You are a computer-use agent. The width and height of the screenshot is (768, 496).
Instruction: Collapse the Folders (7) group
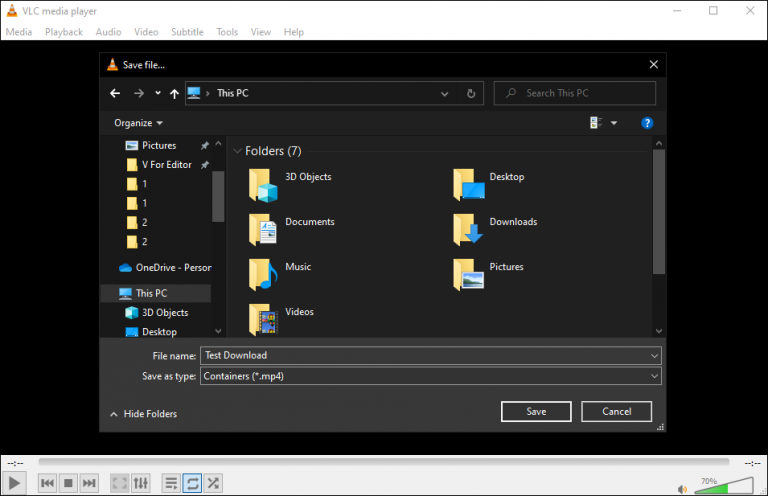[x=238, y=151]
